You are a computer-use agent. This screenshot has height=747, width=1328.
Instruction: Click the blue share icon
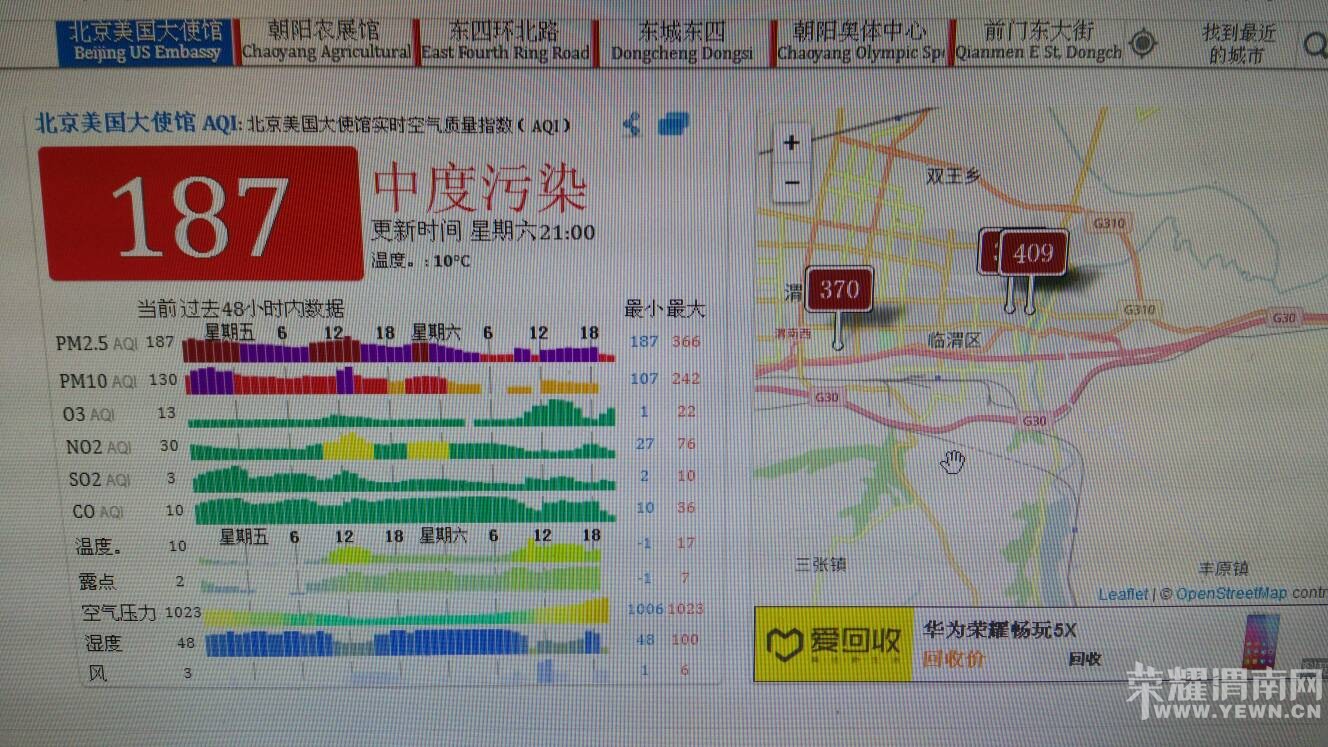coord(631,124)
